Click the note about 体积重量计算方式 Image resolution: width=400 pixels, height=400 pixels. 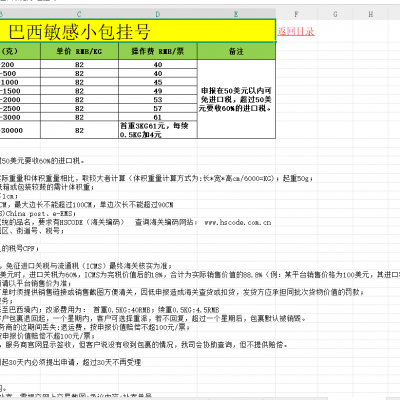(x=157, y=178)
